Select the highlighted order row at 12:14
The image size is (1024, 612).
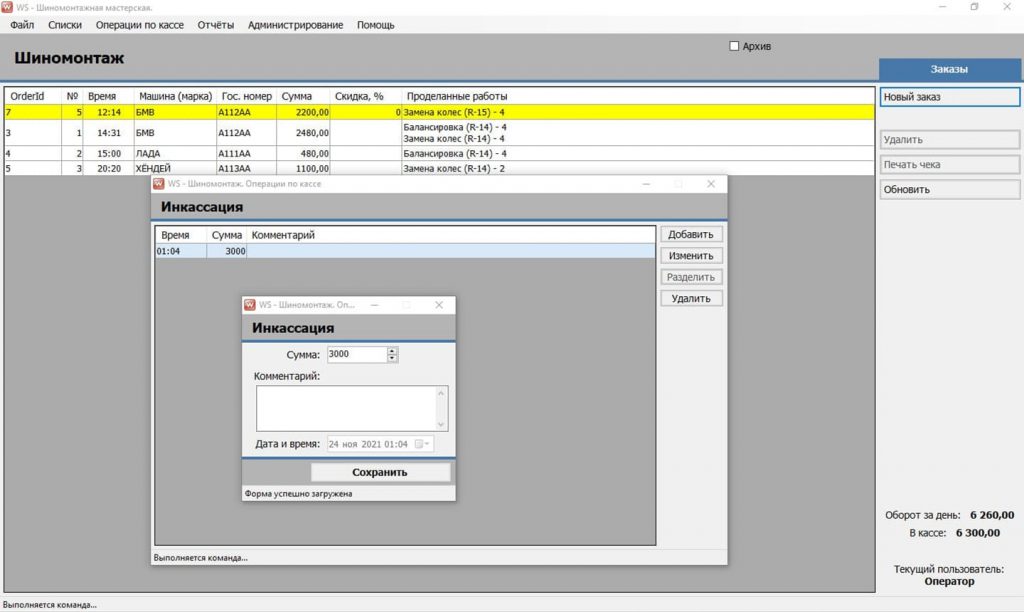[440, 112]
